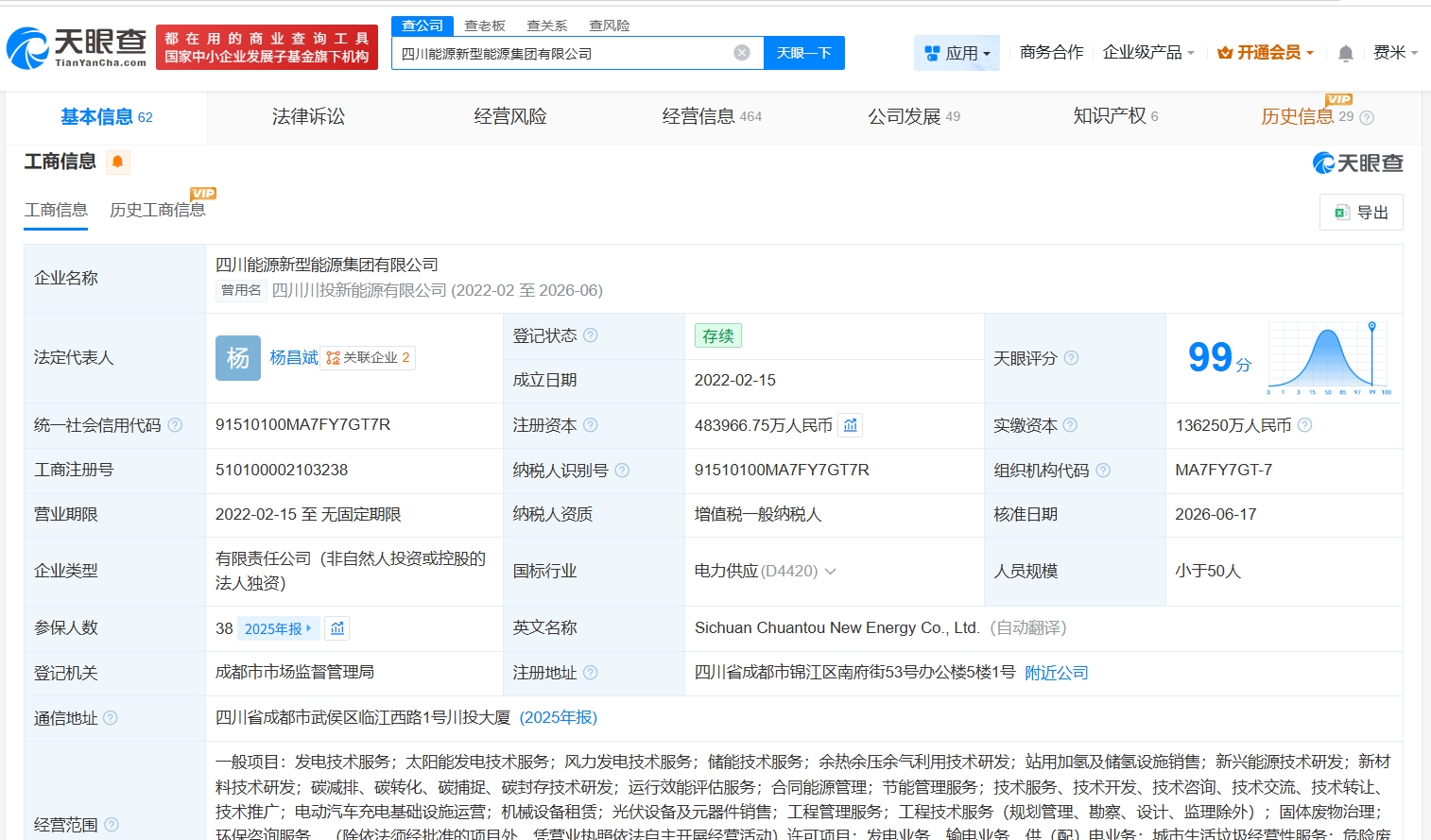The image size is (1431, 840).
Task: Click the 注册资本 chart icon
Action: coord(851,425)
